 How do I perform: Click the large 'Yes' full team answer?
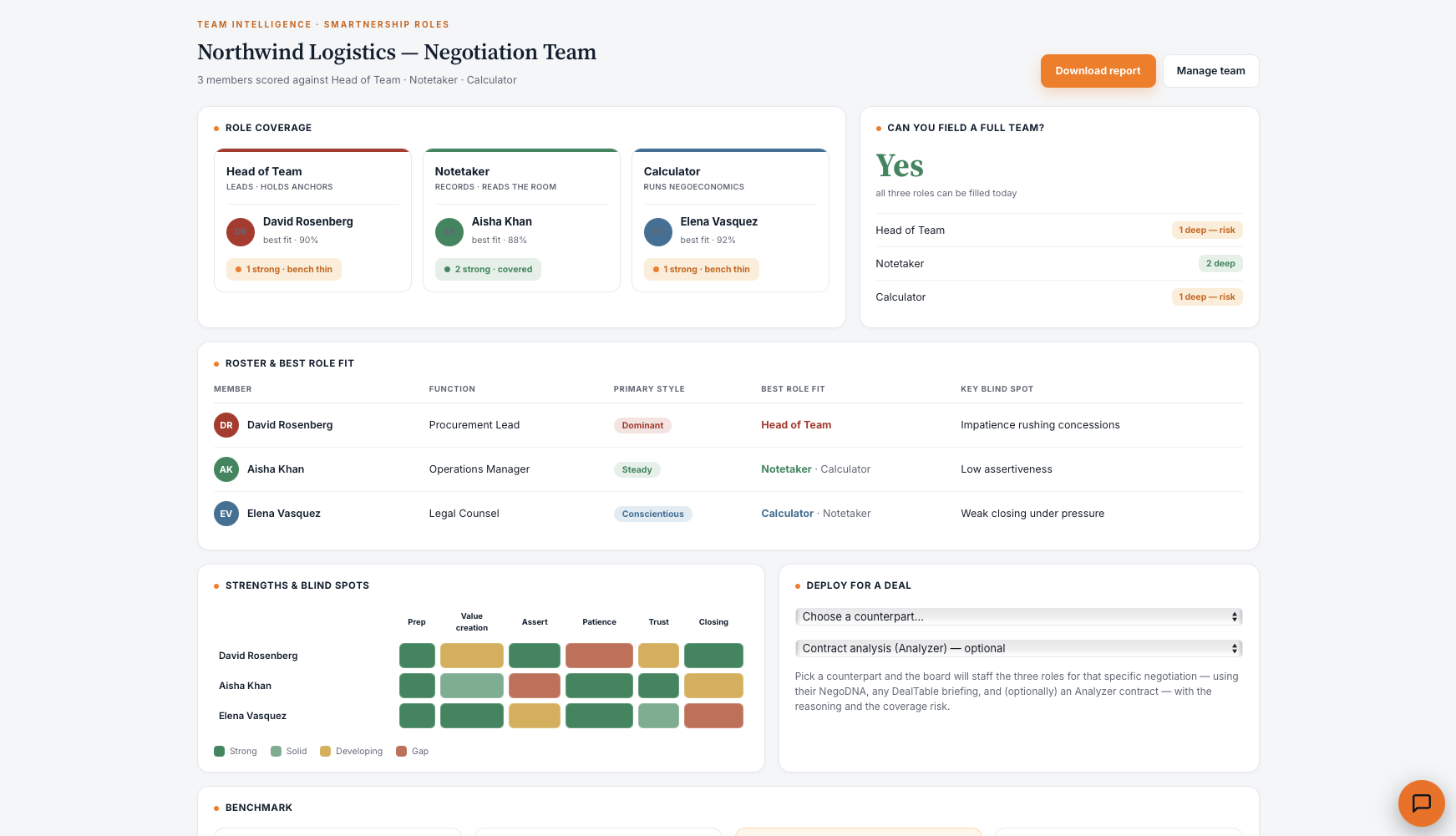(900, 166)
